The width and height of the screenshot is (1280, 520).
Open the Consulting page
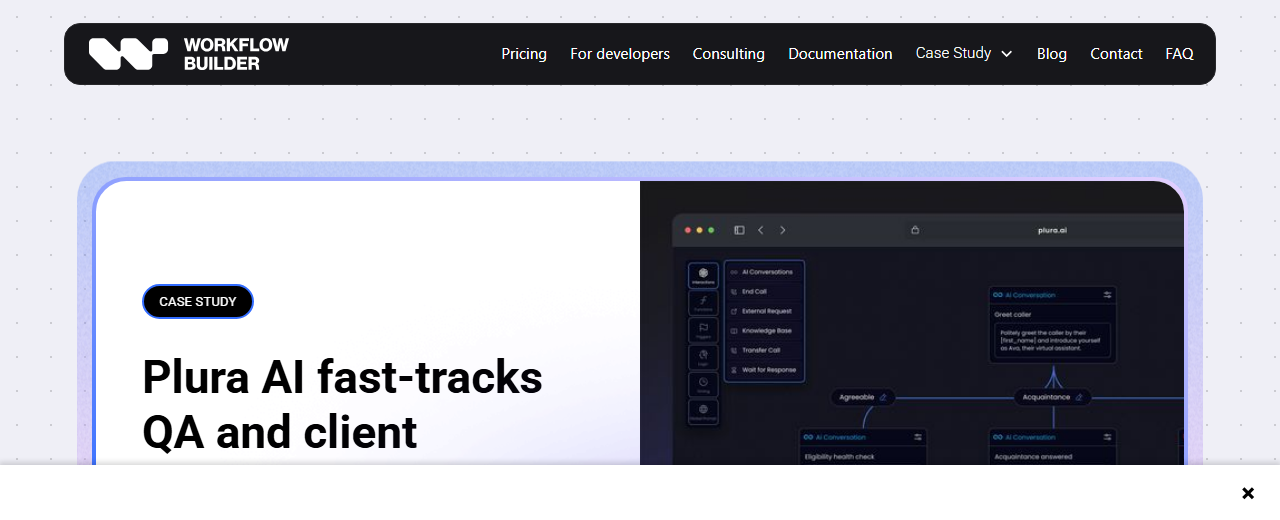pos(729,54)
